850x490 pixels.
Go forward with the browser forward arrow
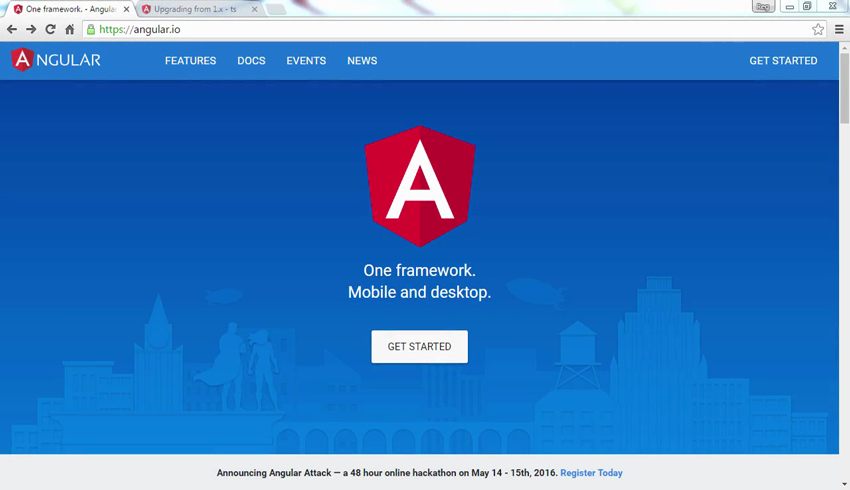click(31, 29)
